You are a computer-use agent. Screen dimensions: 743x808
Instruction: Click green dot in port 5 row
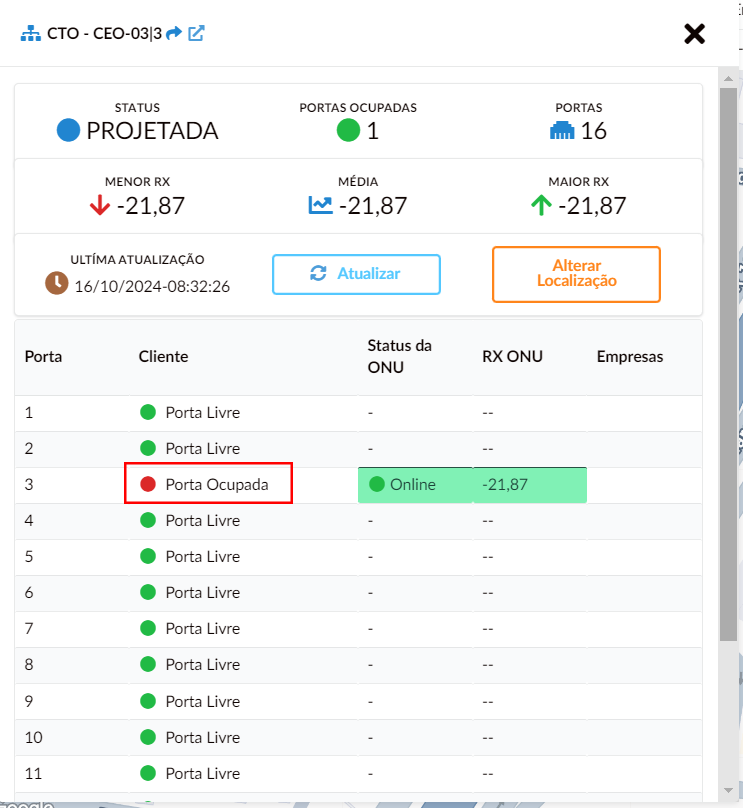click(x=148, y=557)
